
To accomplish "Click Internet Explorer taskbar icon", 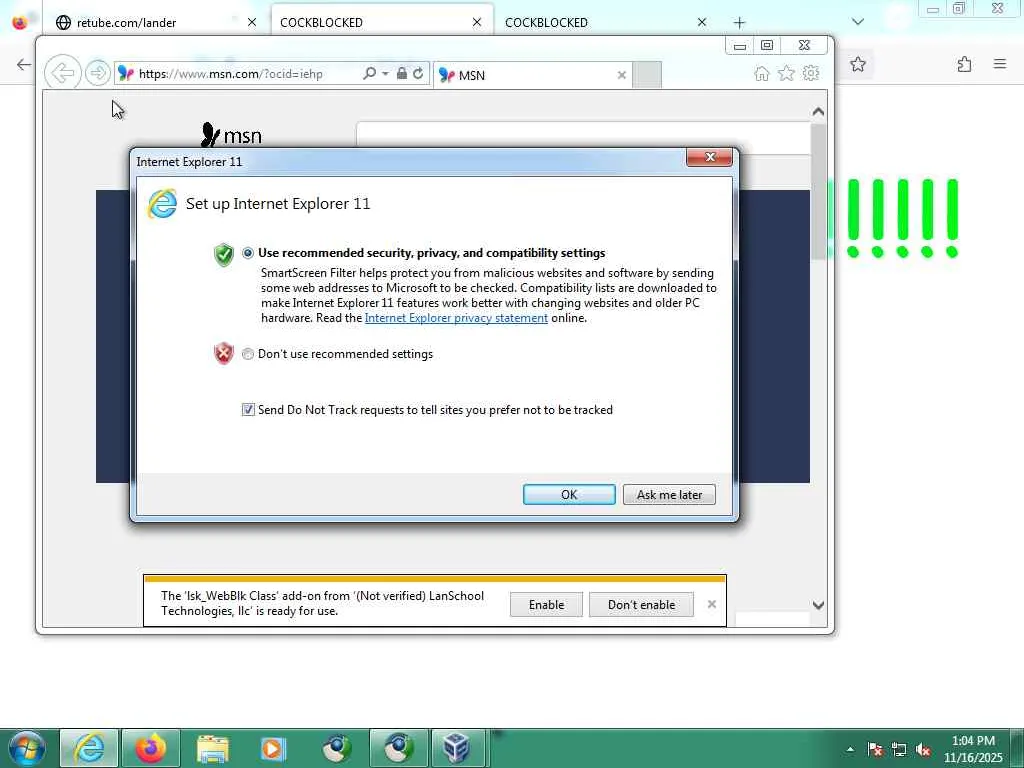I will (x=89, y=748).
